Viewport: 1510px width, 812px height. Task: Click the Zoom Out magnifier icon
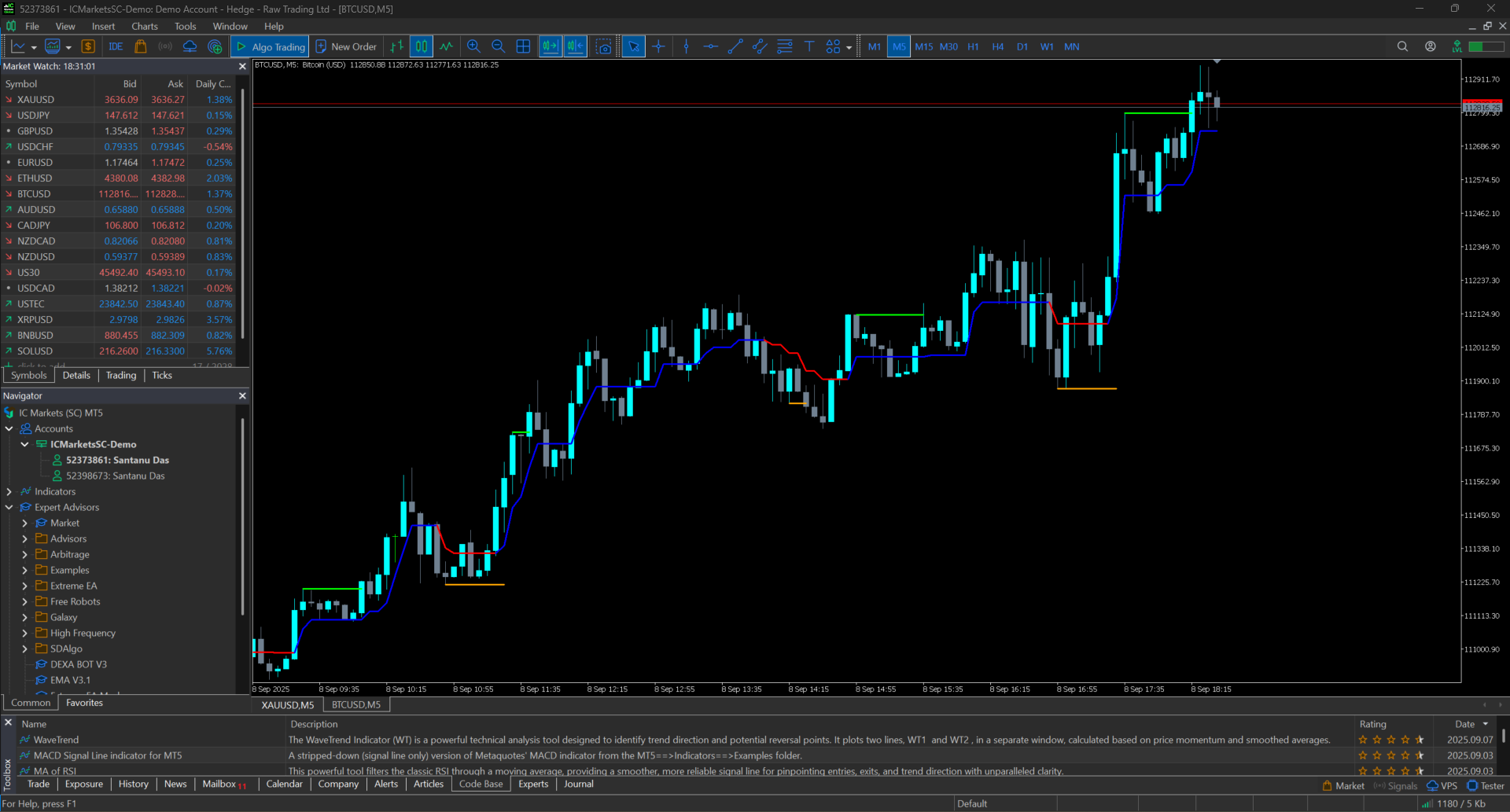pos(498,46)
